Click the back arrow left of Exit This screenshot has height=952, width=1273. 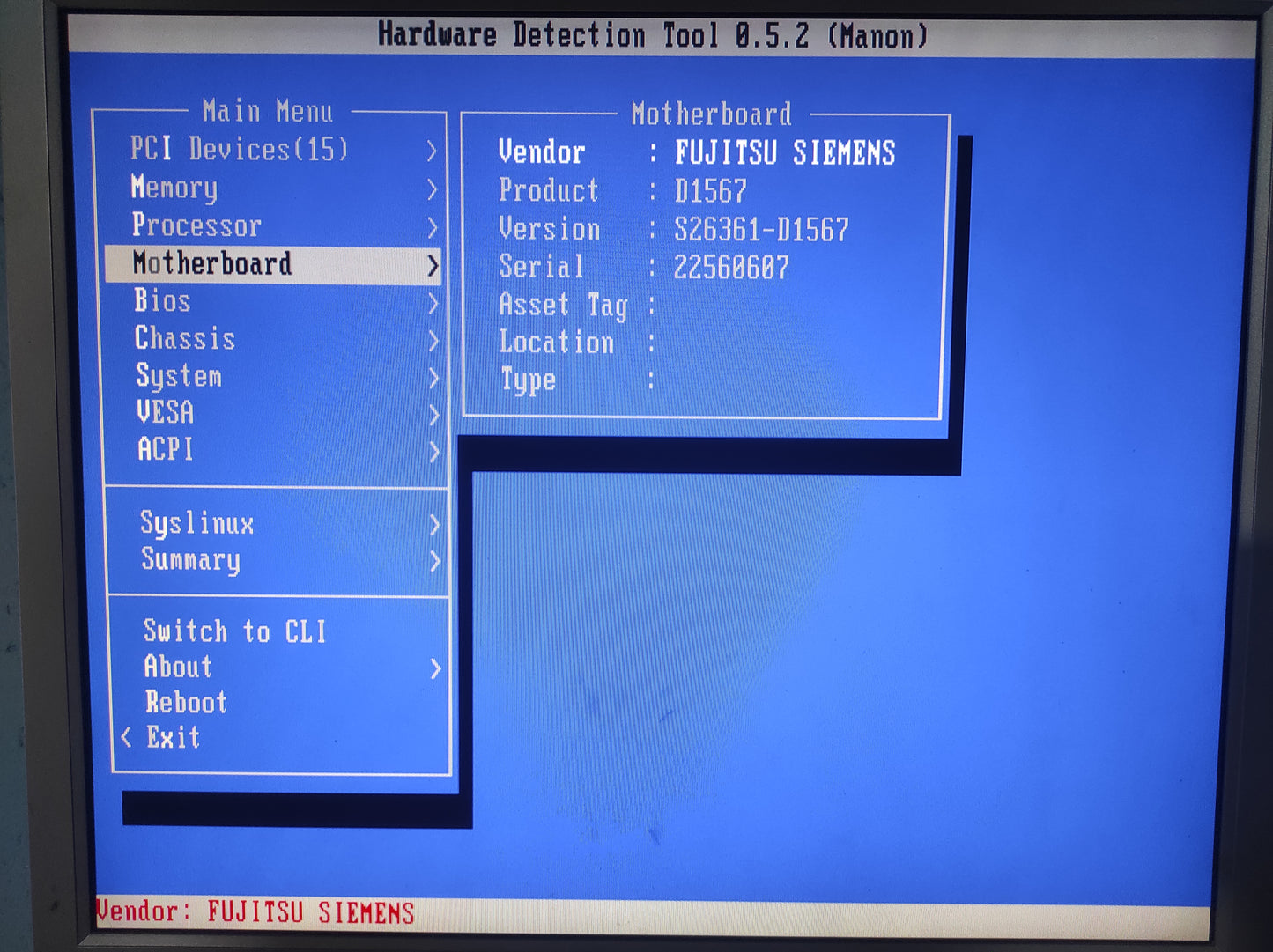[x=127, y=737]
